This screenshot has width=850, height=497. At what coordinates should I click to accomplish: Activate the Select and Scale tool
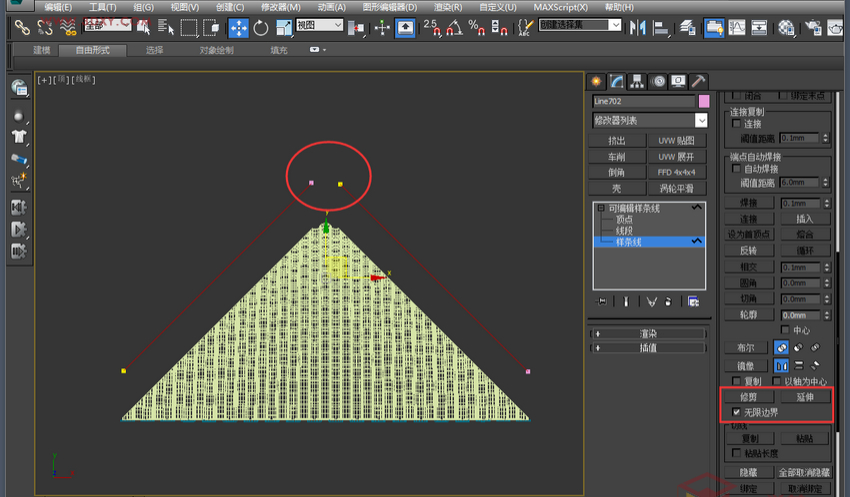coord(284,27)
